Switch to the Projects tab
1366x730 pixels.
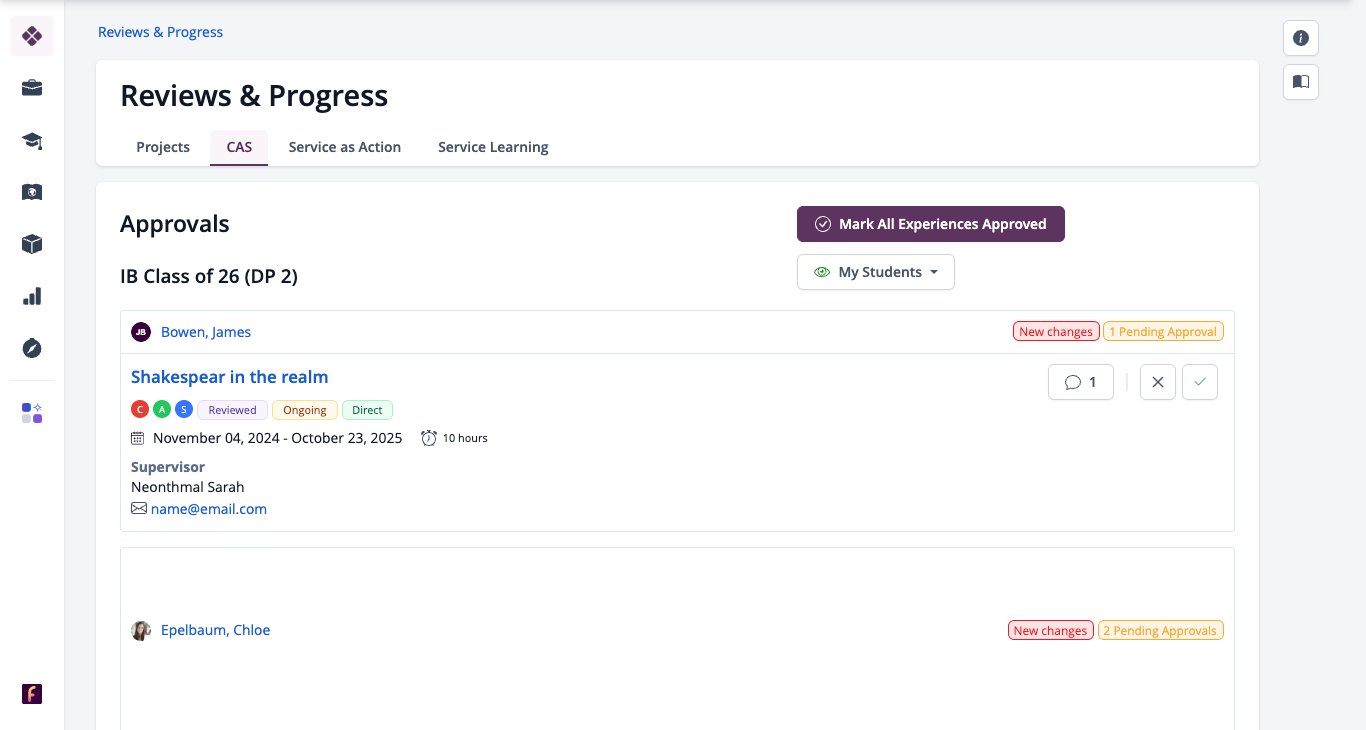tap(163, 147)
